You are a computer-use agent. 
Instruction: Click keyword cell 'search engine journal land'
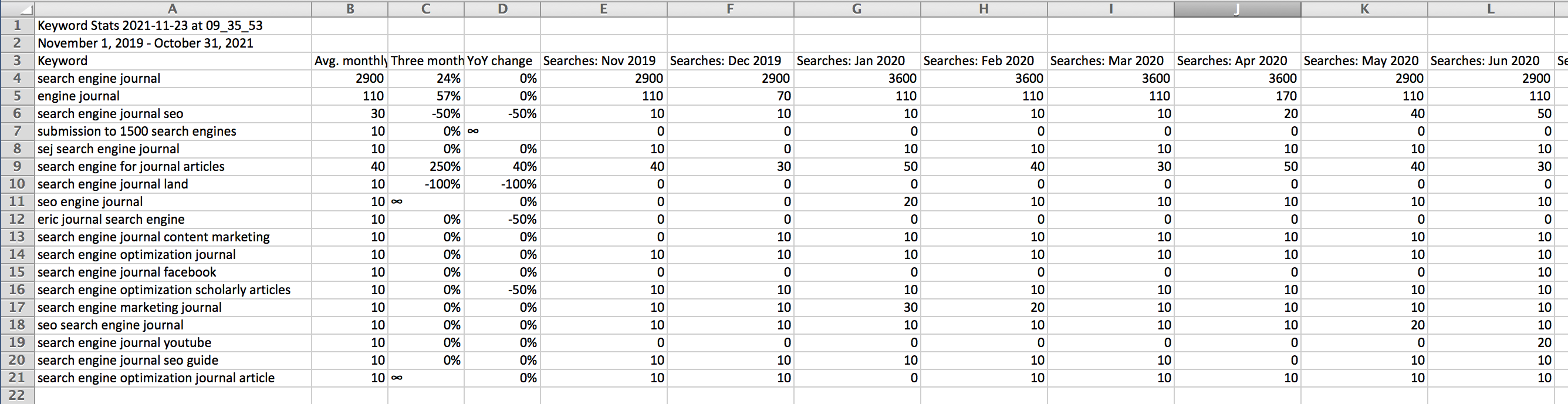click(173, 184)
